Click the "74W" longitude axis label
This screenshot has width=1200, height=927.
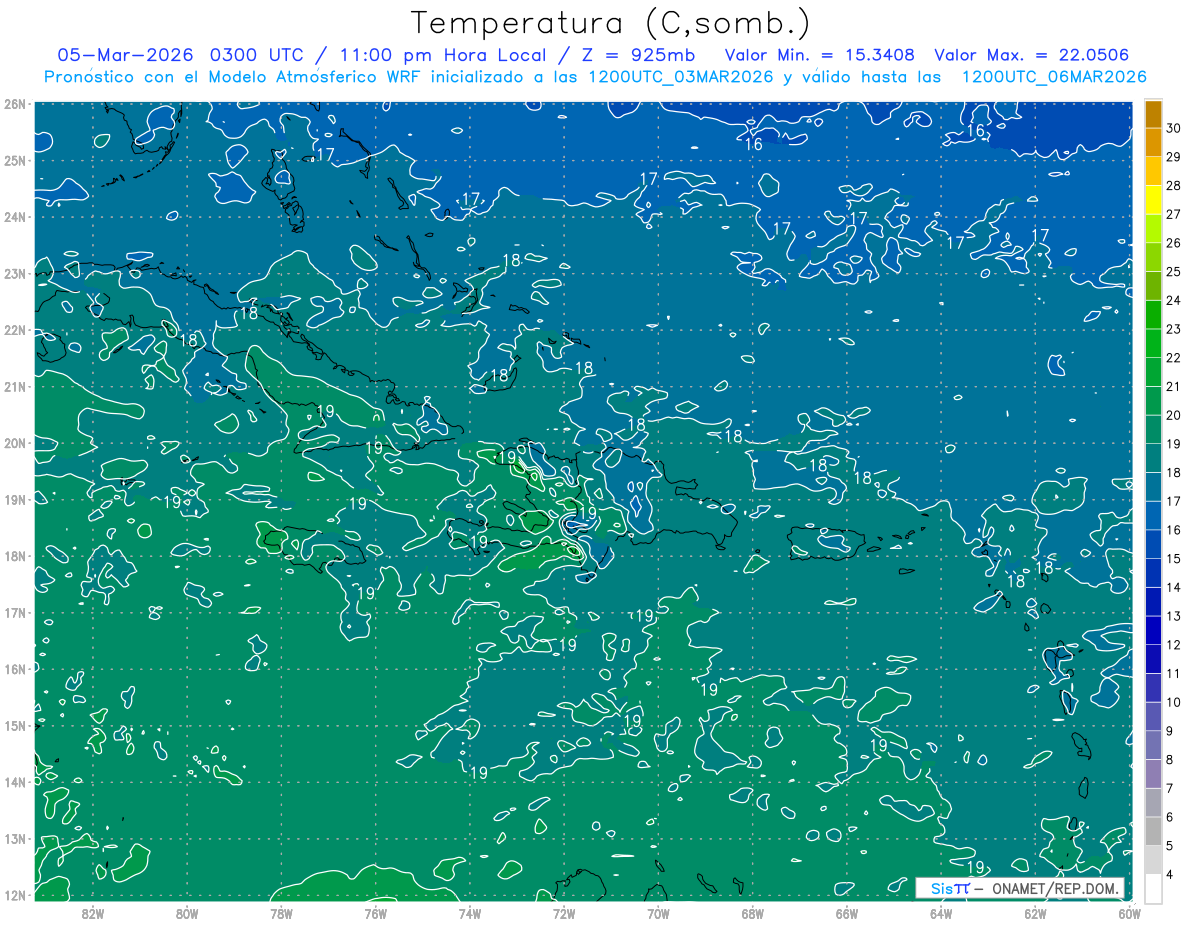pos(470,912)
